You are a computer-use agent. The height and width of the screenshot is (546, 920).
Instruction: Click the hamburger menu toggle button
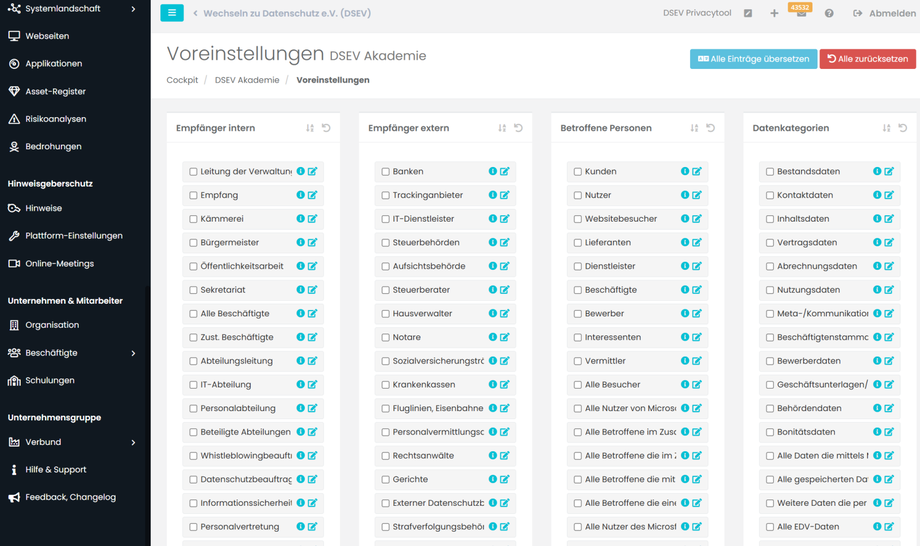click(172, 13)
